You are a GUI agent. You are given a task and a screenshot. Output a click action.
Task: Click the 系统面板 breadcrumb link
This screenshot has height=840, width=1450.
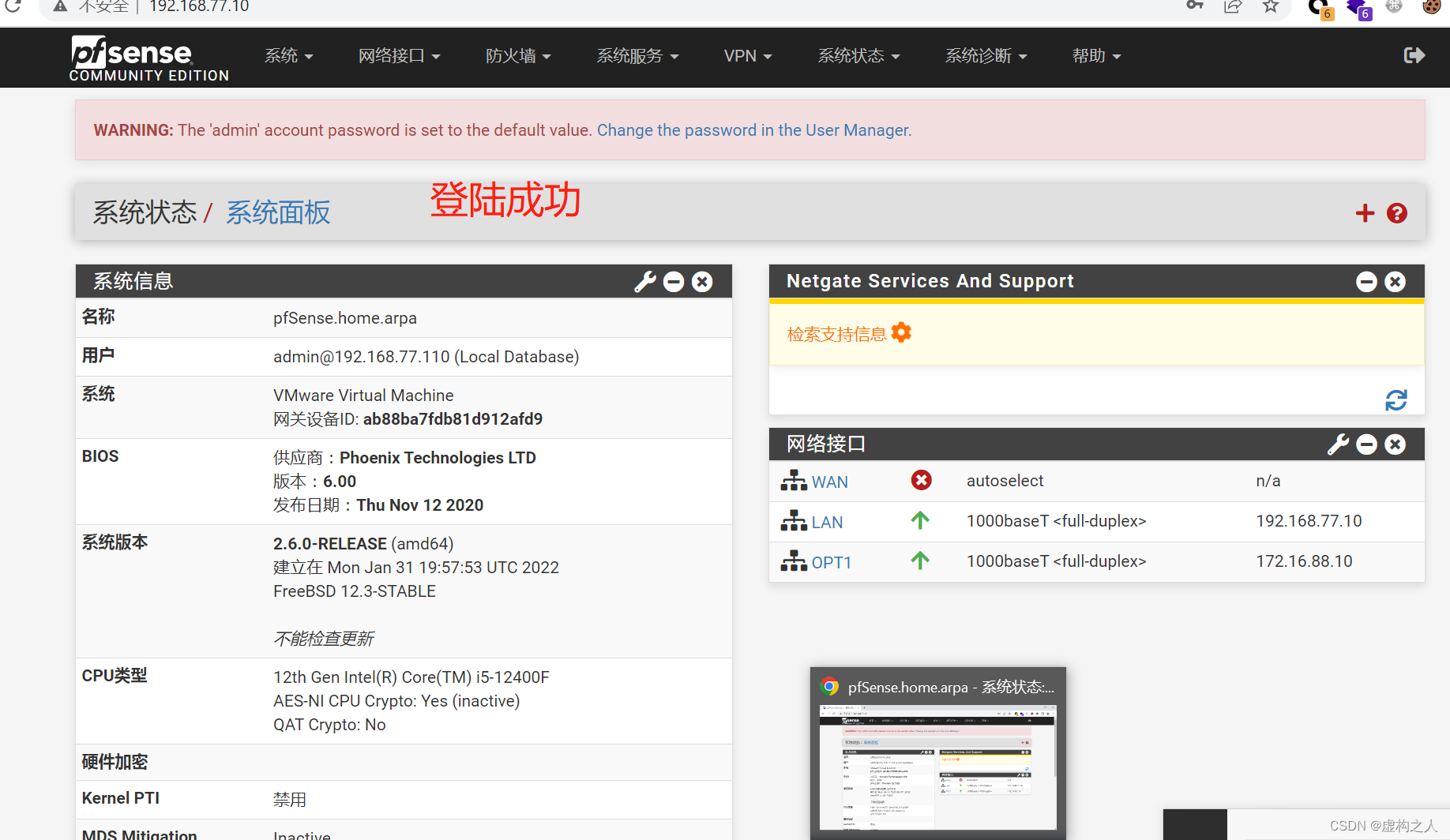(278, 212)
